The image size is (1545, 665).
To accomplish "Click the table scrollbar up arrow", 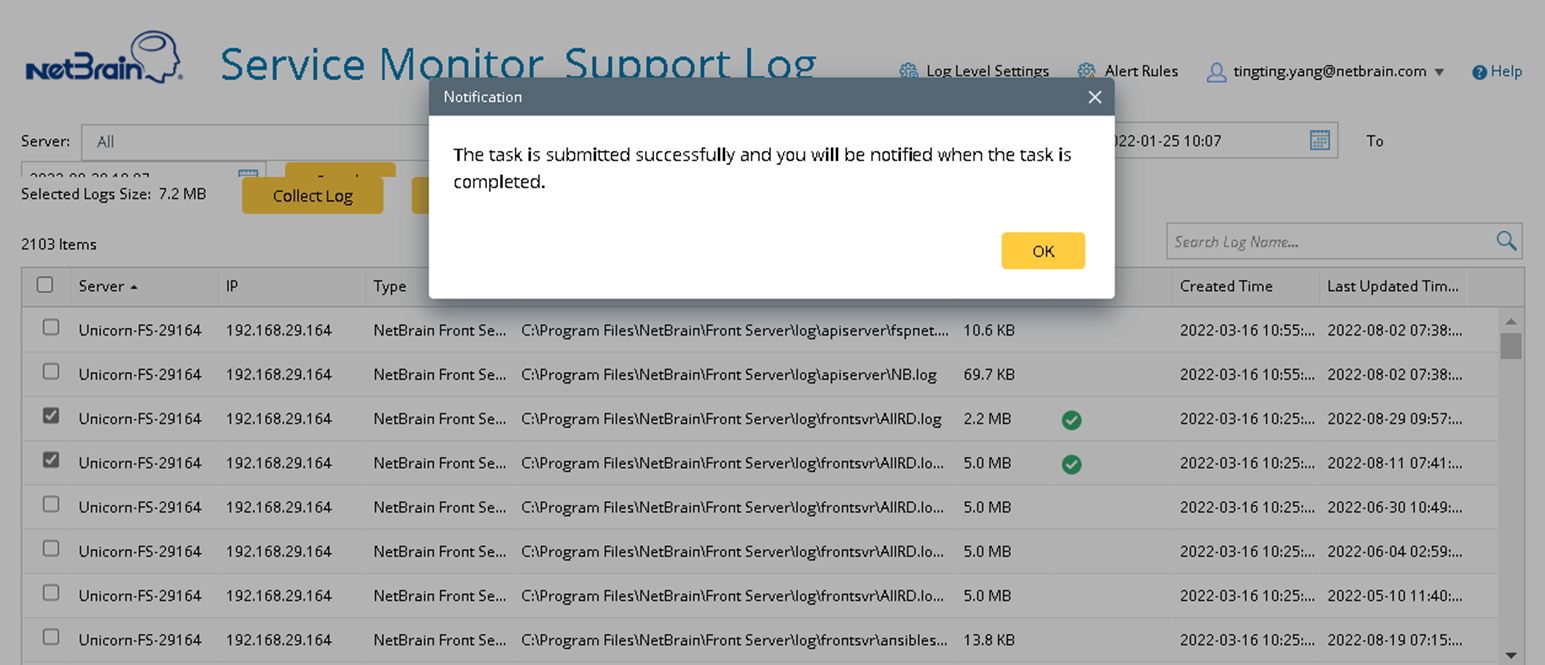I will (1511, 321).
